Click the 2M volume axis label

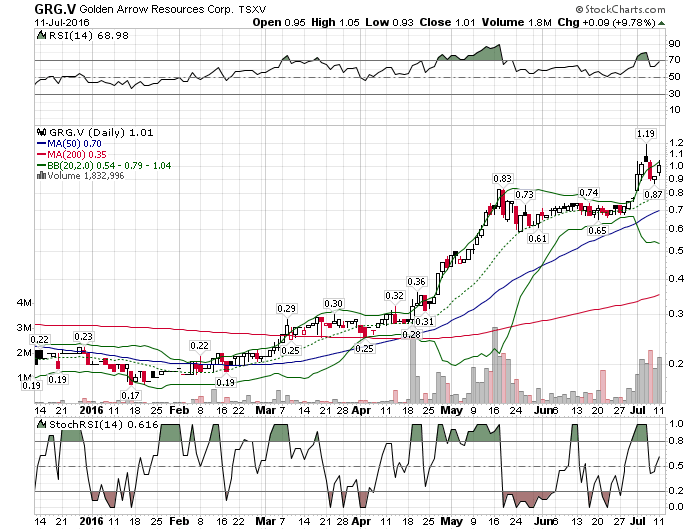24,353
